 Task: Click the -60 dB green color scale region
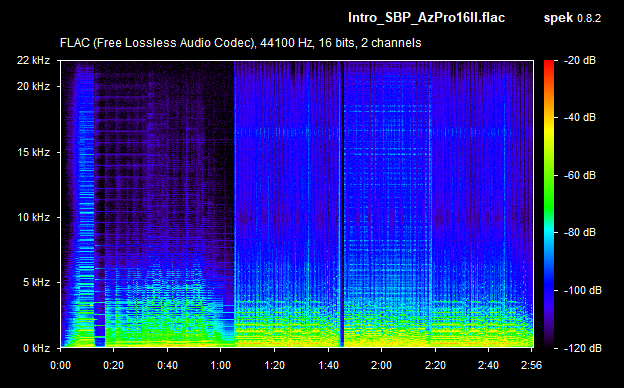[x=549, y=175]
